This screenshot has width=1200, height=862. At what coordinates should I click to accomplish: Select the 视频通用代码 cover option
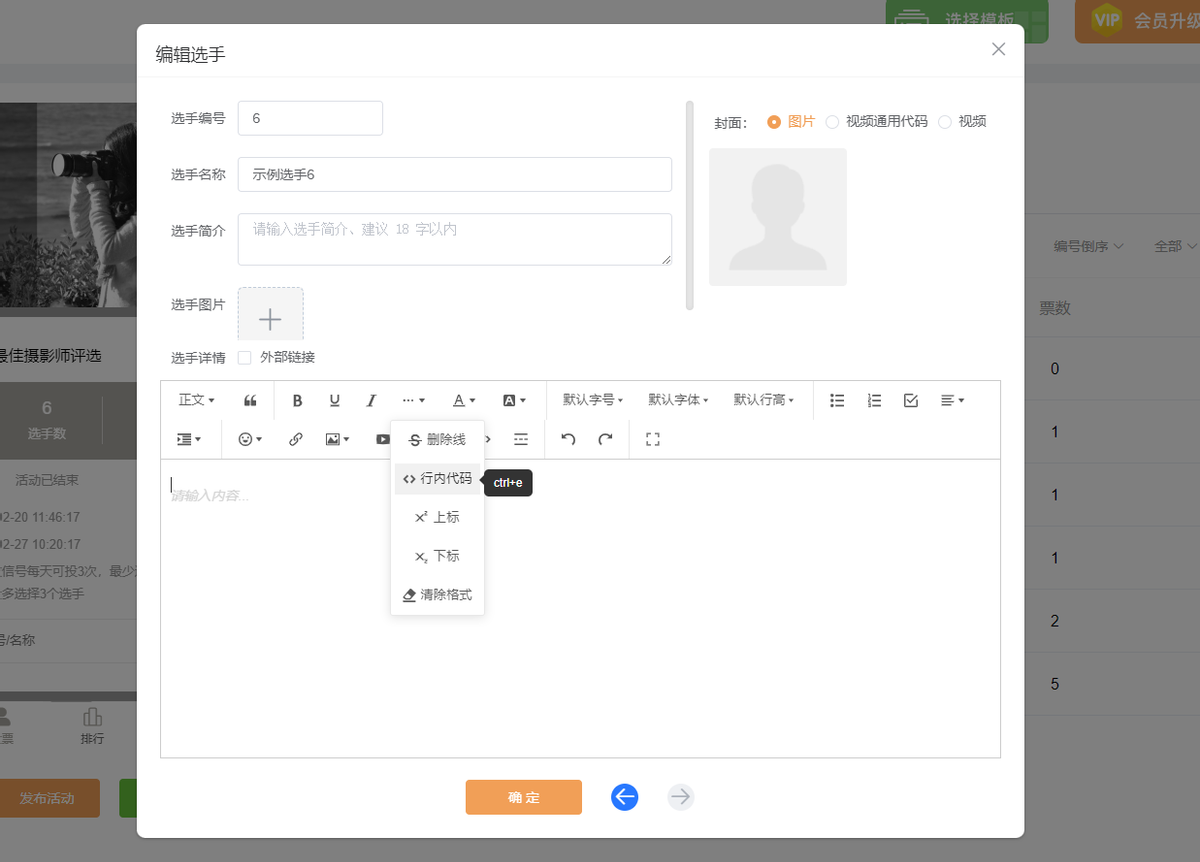point(832,122)
